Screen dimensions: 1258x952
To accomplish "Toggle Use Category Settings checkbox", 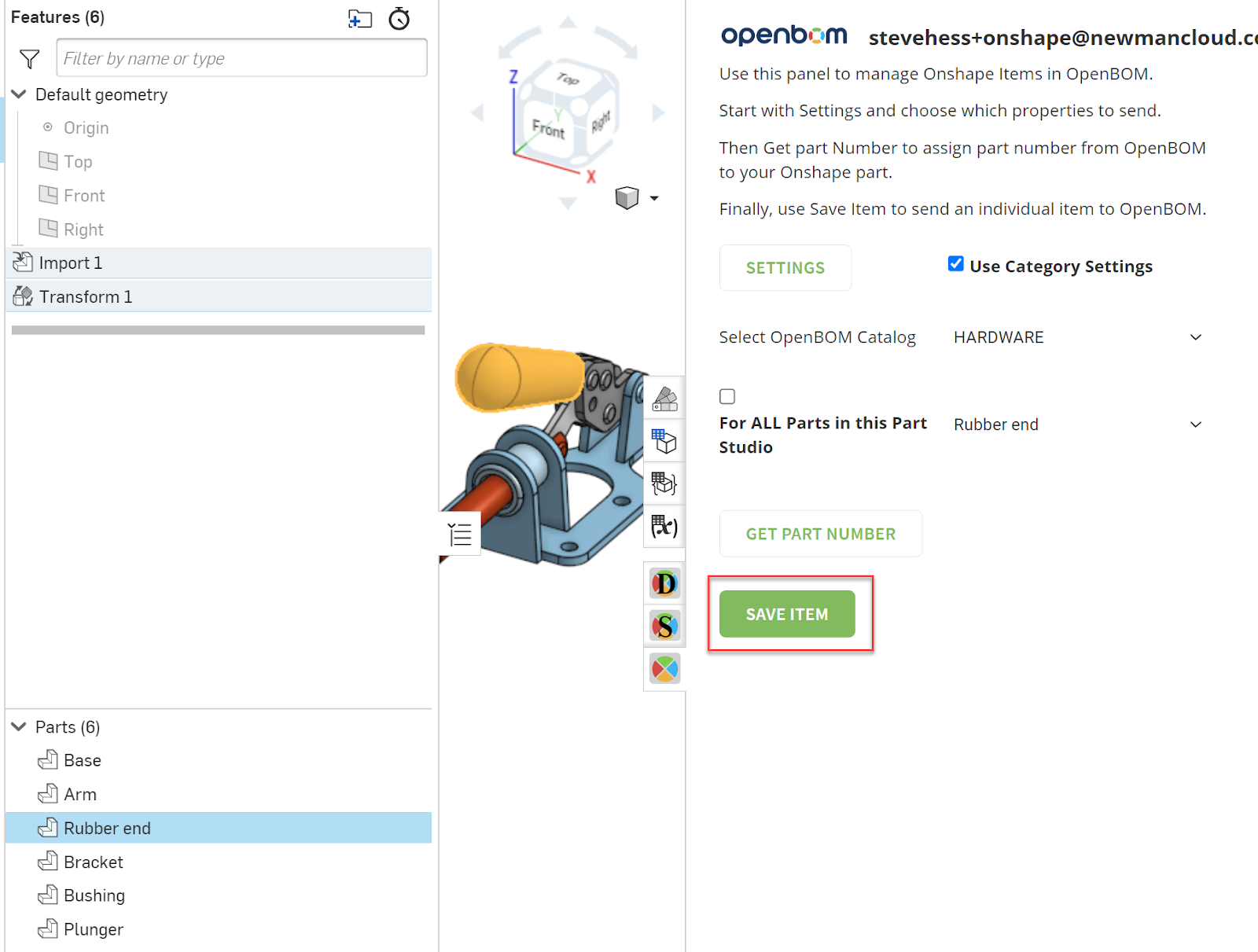I will (x=956, y=264).
